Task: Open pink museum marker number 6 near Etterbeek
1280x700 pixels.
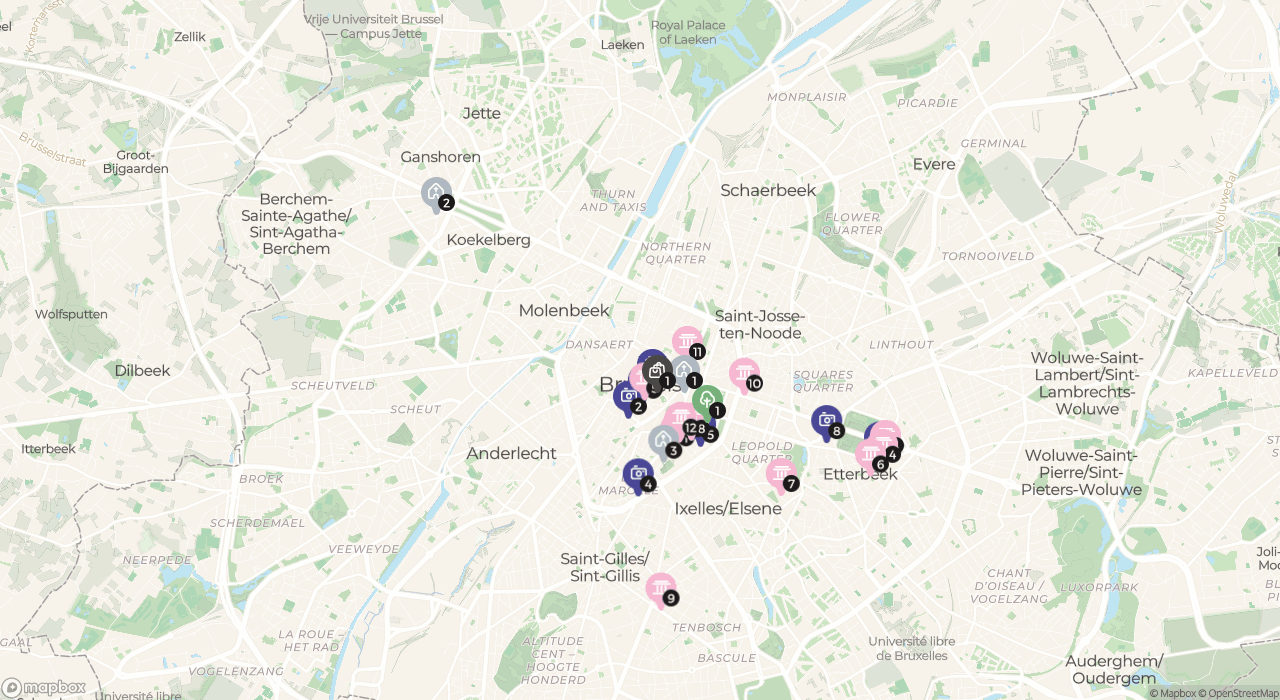Action: coord(871,455)
